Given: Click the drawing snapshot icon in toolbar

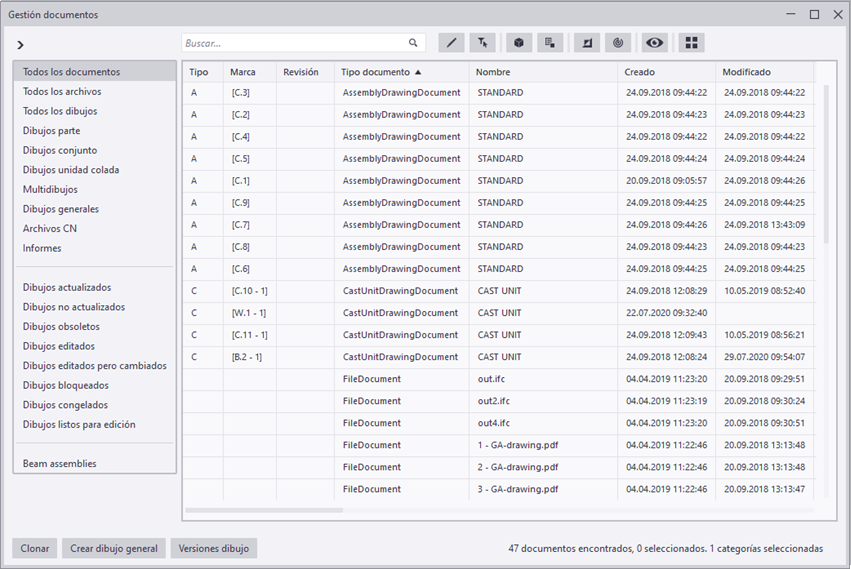Looking at the screenshot, I should [x=587, y=43].
